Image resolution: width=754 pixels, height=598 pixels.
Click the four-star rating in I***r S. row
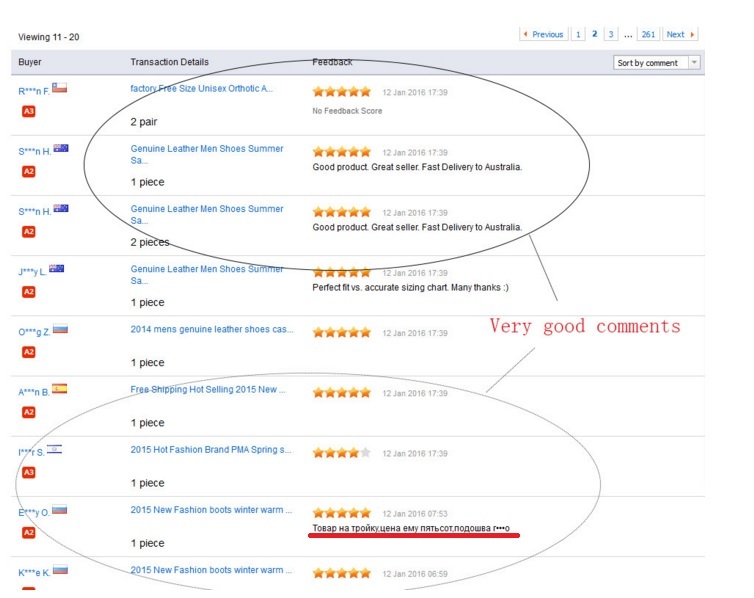pyautogui.click(x=341, y=453)
